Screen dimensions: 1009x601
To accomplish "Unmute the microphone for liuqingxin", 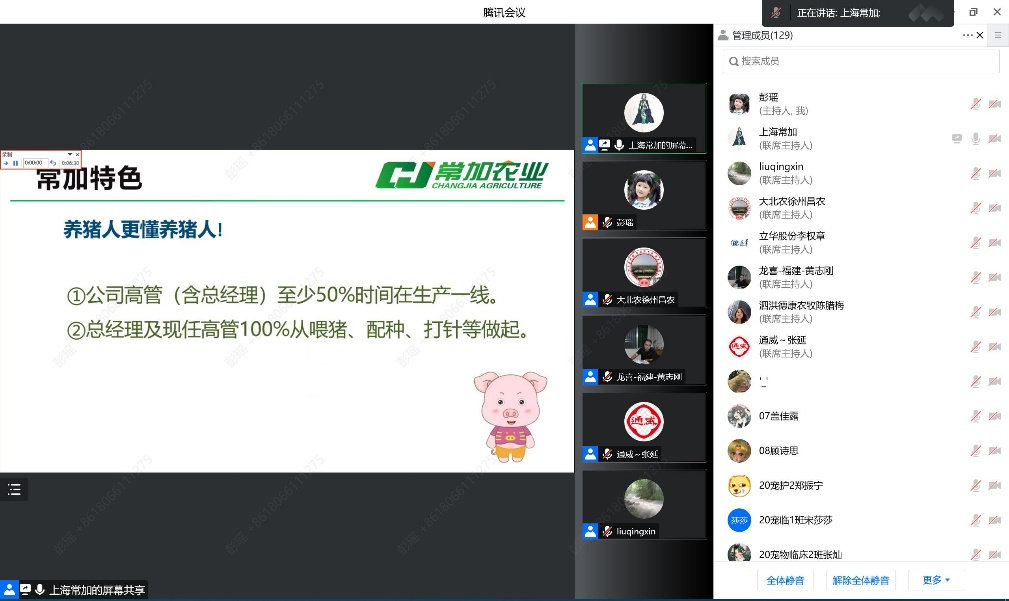I will click(x=975, y=173).
